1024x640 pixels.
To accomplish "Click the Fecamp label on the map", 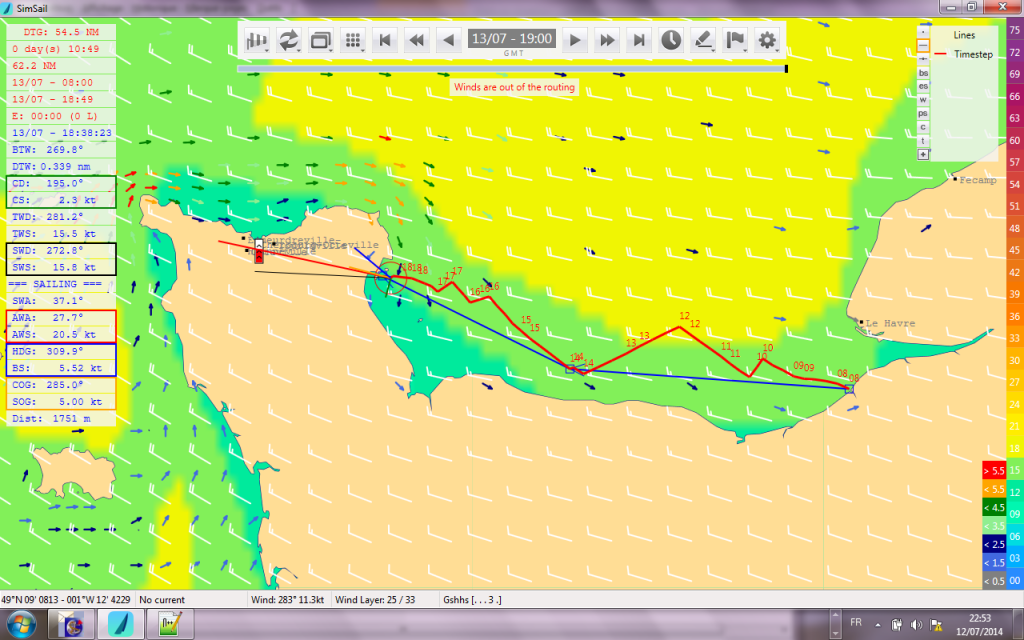I will (978, 180).
